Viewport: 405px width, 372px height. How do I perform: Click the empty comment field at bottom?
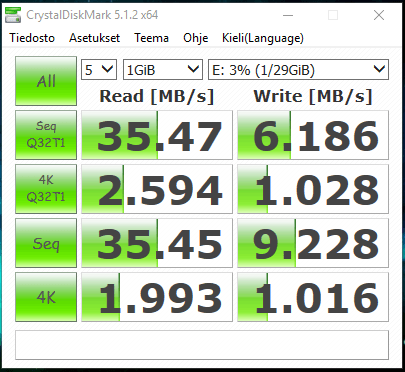[x=202, y=345]
